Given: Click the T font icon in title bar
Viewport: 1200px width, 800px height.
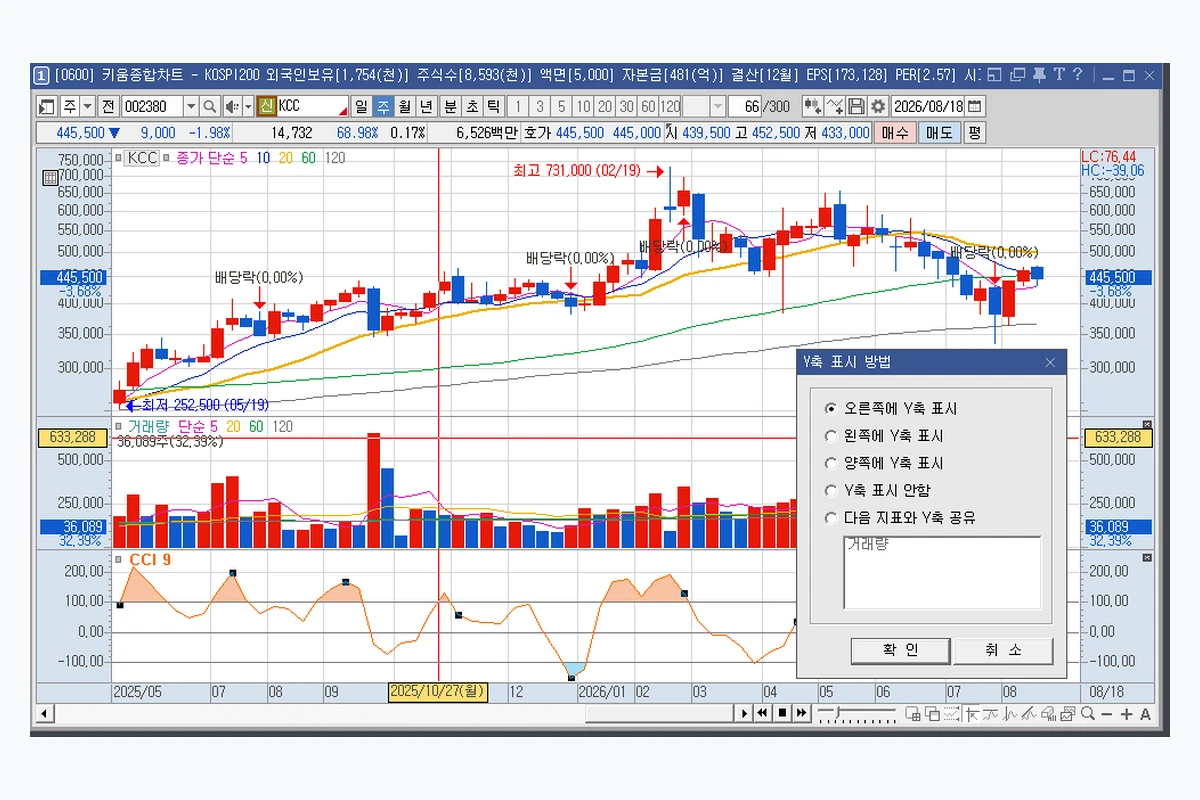Looking at the screenshot, I should click(x=1058, y=74).
